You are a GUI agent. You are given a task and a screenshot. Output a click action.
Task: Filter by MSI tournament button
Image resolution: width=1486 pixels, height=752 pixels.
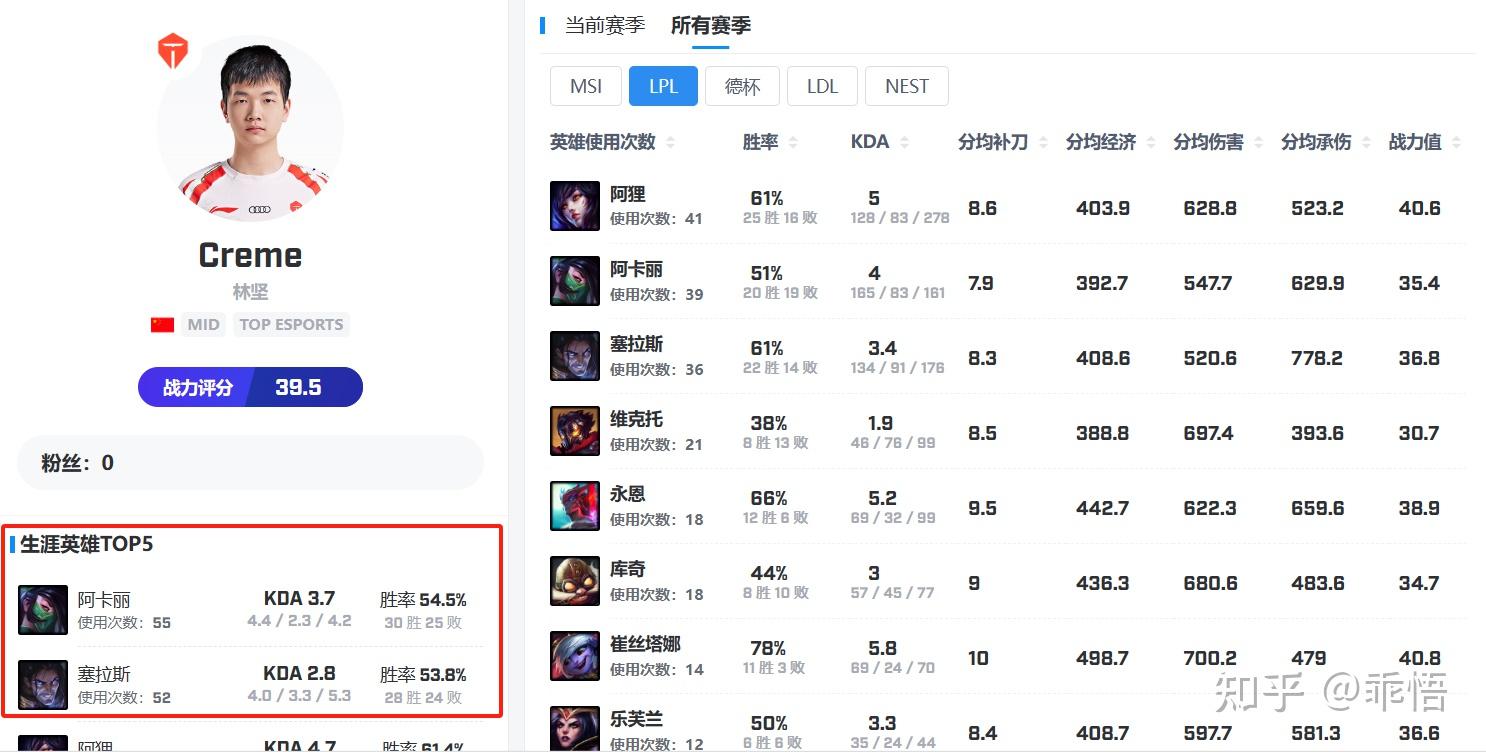pos(586,86)
